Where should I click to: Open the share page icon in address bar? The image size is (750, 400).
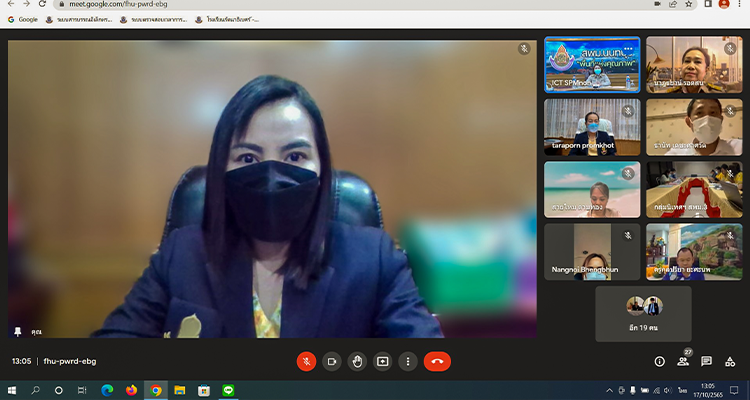673,4
